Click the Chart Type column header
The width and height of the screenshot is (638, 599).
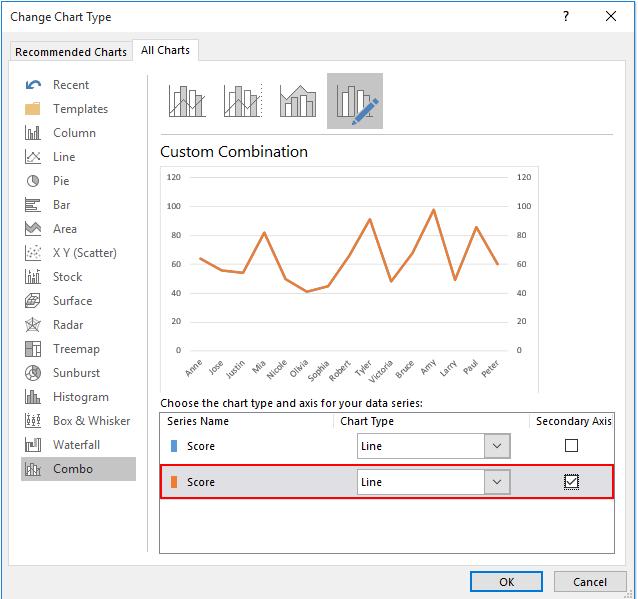[x=367, y=421]
